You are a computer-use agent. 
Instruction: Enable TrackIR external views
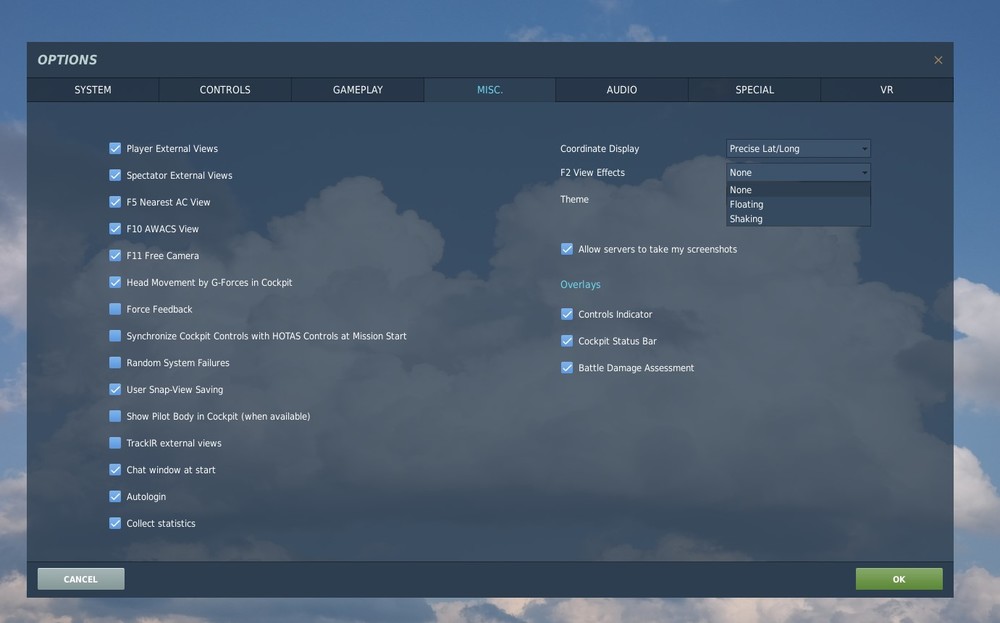[115, 443]
